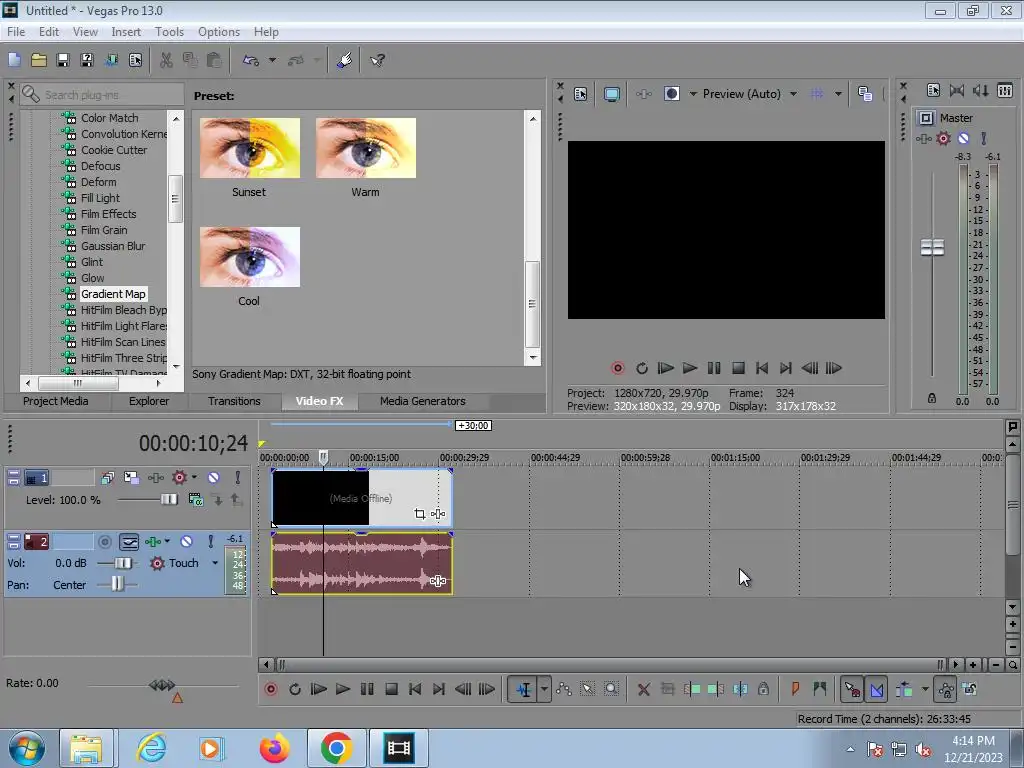Toggle Preview on External Monitor icon
This screenshot has width=1024, height=768.
coord(612,94)
